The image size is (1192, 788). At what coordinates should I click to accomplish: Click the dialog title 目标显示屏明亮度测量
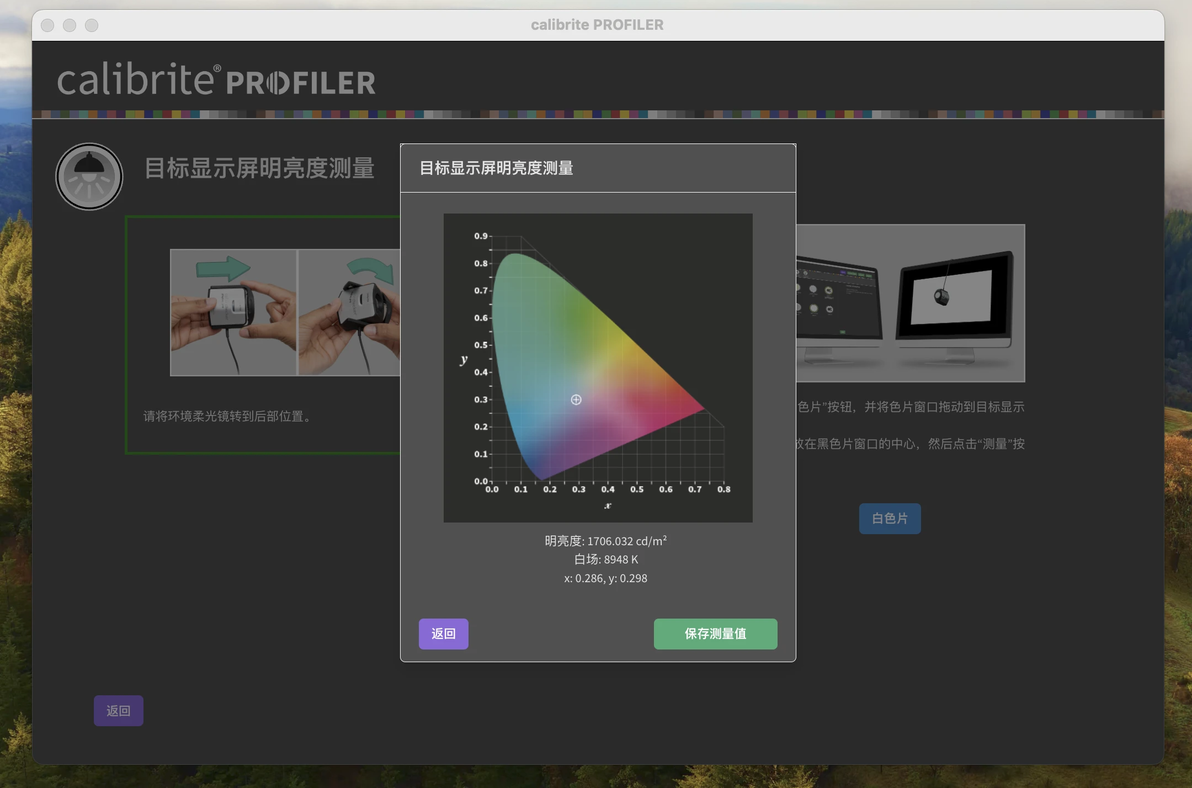tap(496, 168)
